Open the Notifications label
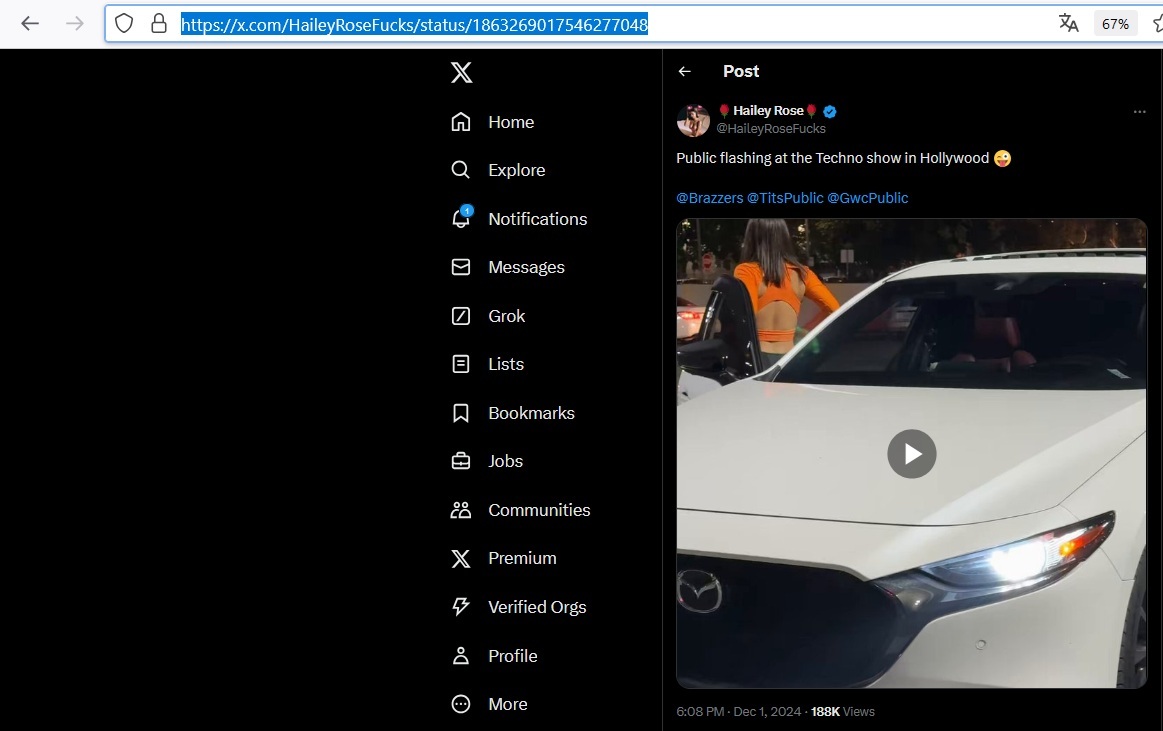This screenshot has height=731, width=1163. (x=538, y=219)
